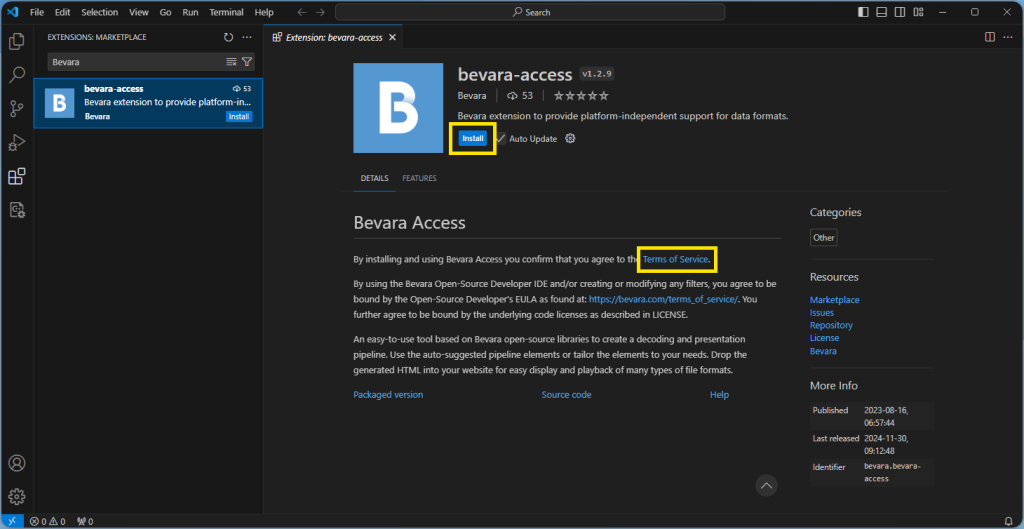Image resolution: width=1024 pixels, height=529 pixels.
Task: Click Install in the sidebar list item
Action: [x=239, y=117]
